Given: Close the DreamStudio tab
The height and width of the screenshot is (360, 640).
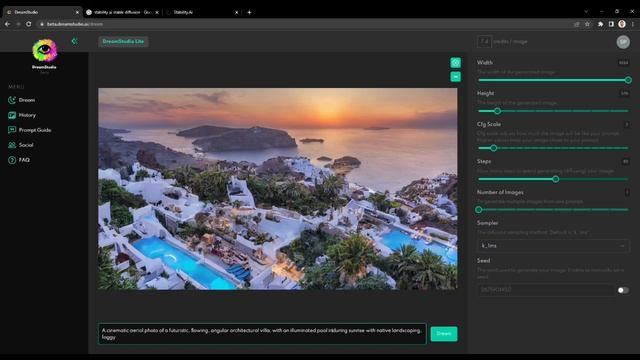Looking at the screenshot, I should 77,12.
